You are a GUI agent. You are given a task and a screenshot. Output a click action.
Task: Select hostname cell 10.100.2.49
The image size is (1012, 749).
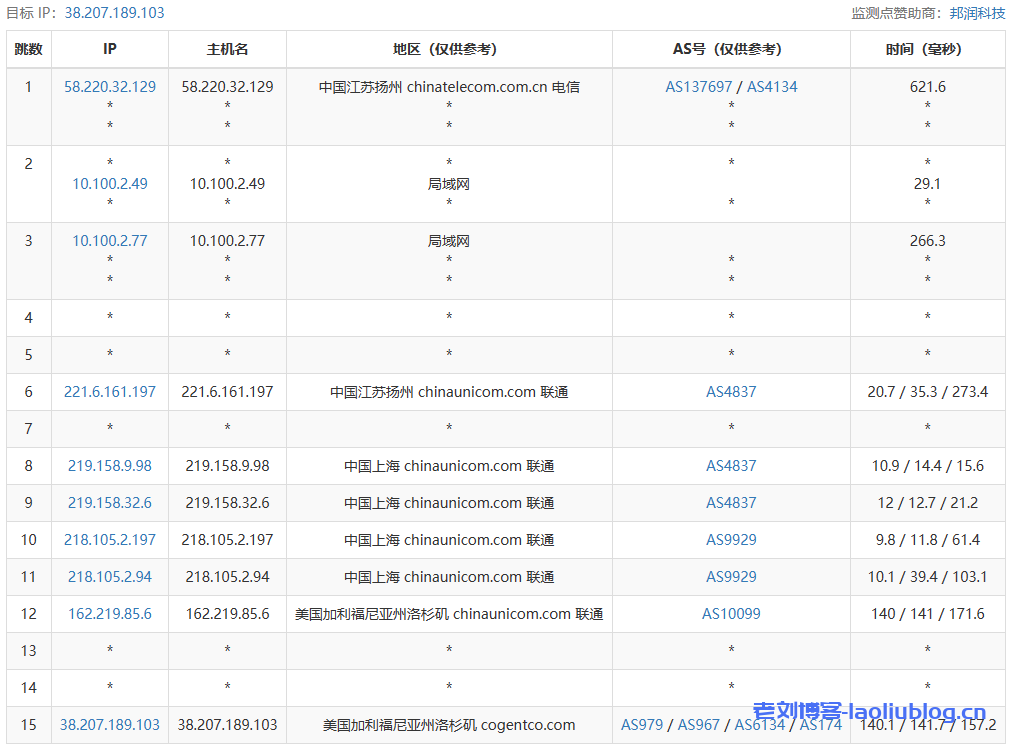227,184
